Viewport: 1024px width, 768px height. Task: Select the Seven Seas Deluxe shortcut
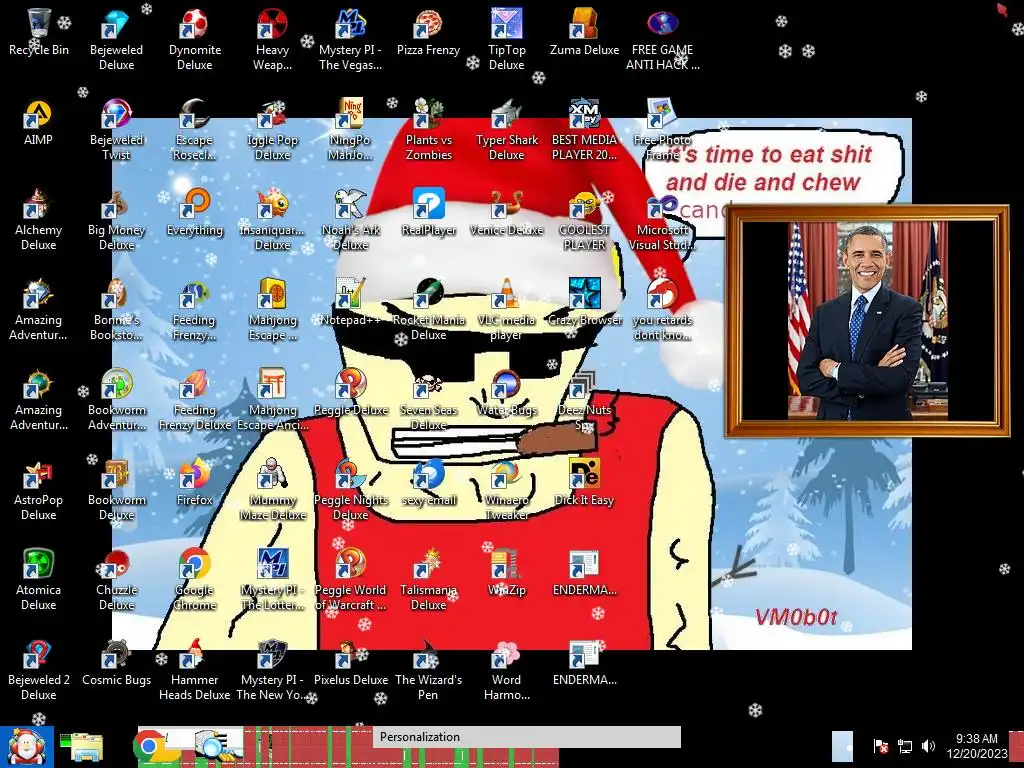428,400
